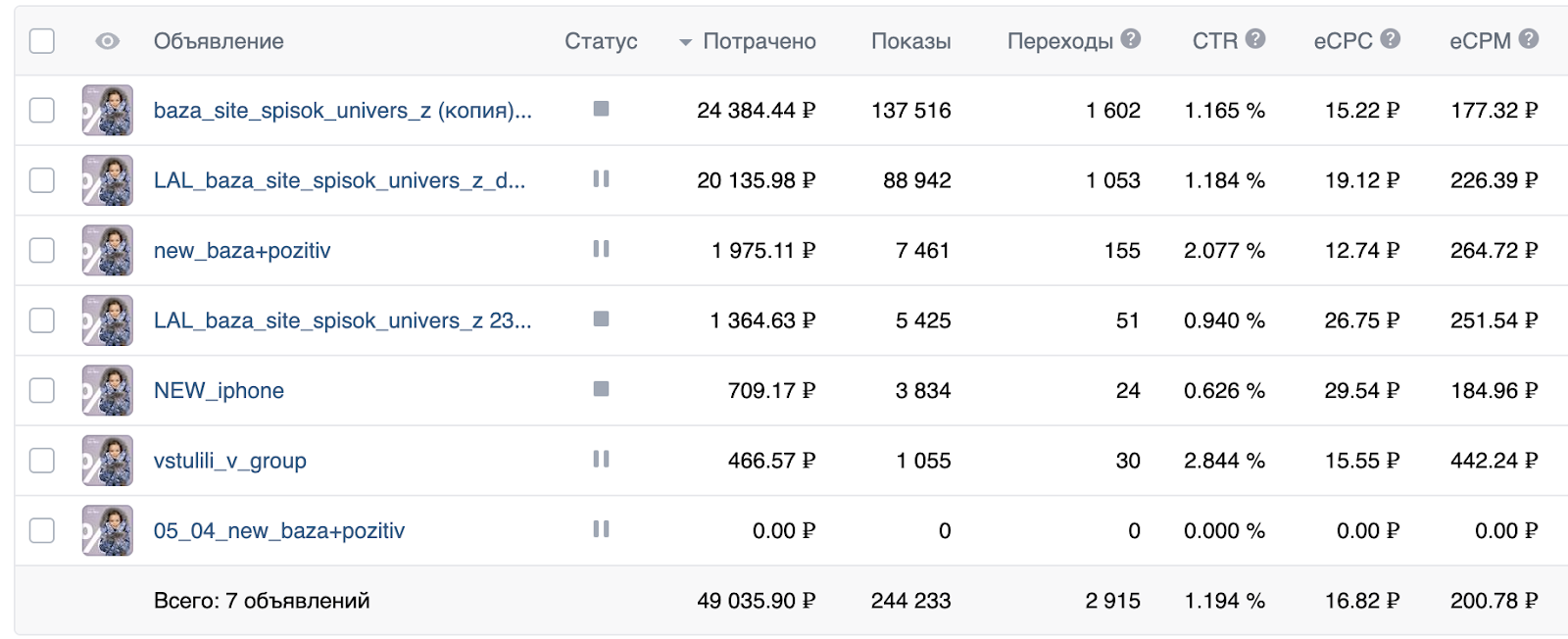The height and width of the screenshot is (639, 1568).
Task: Click the sort arrow beside Потрачено
Action: [685, 42]
